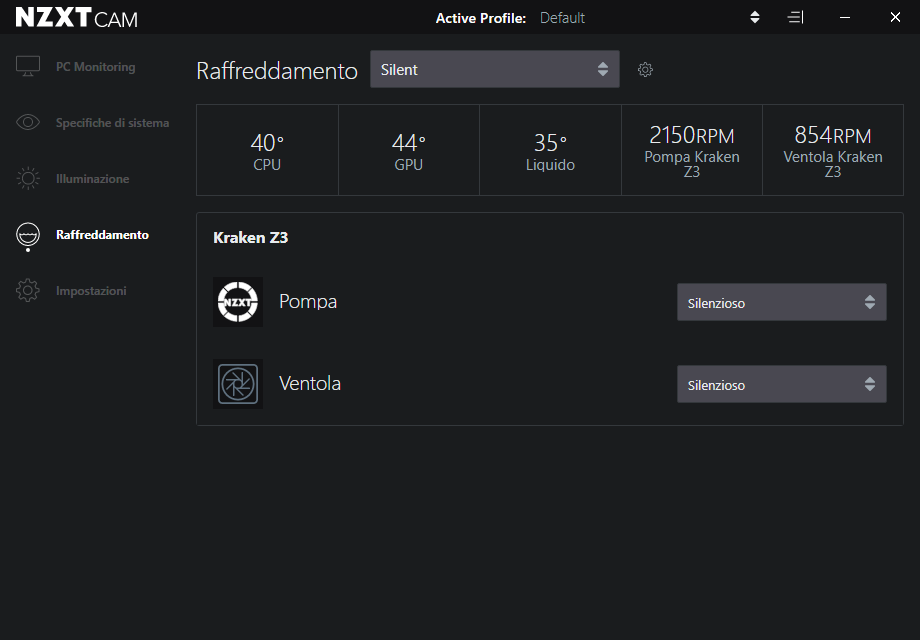
Task: Click the PC Monitoring monitor icon
Action: 28,67
